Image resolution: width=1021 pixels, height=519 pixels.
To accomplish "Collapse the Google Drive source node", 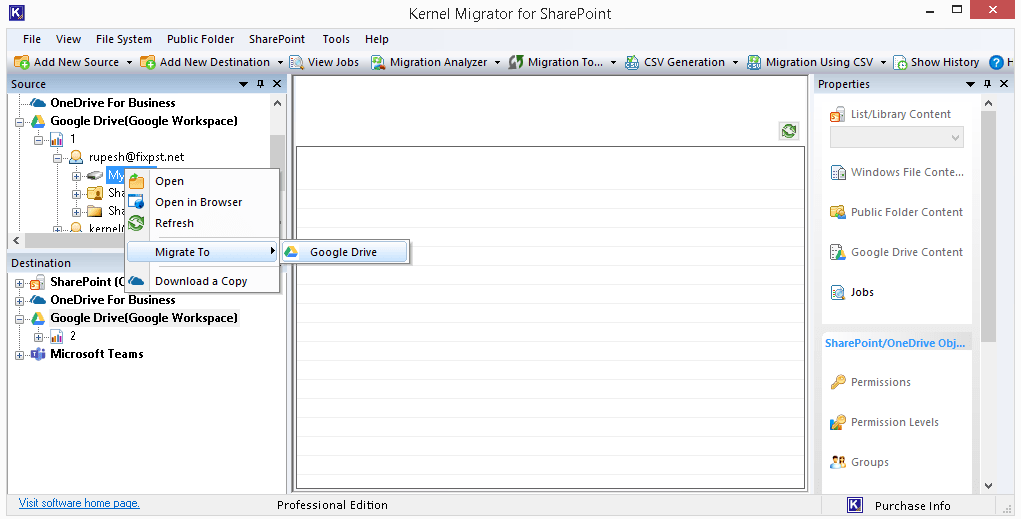I will (20, 121).
